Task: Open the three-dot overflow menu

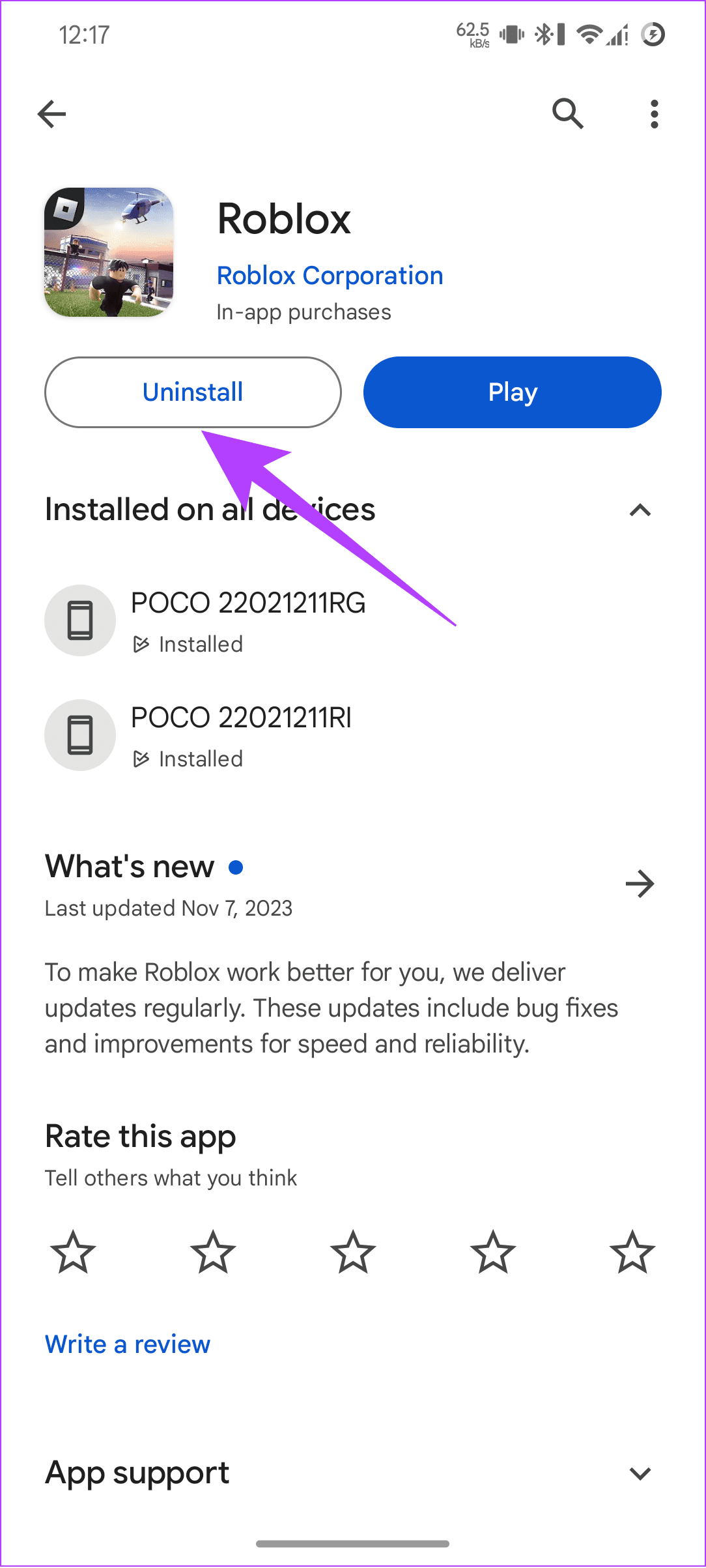Action: (654, 113)
